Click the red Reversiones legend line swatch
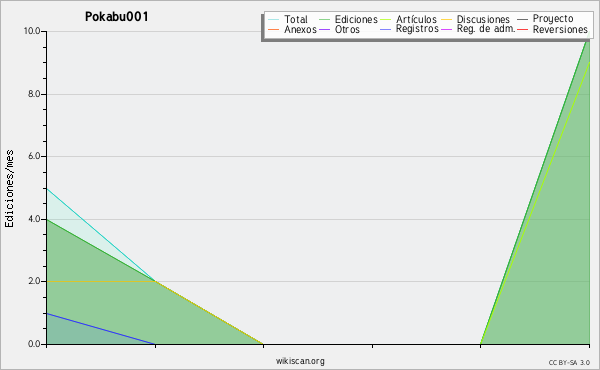The image size is (600, 370). point(523,29)
